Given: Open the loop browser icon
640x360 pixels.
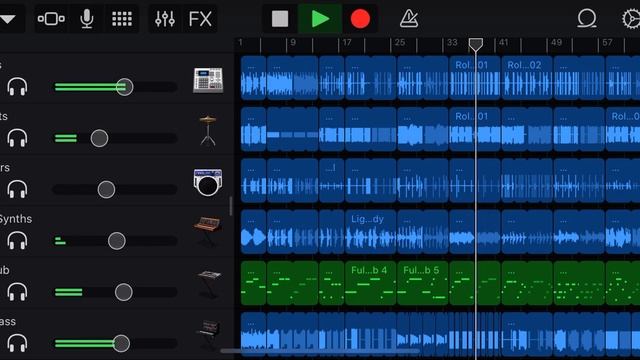Looking at the screenshot, I should [587, 19].
